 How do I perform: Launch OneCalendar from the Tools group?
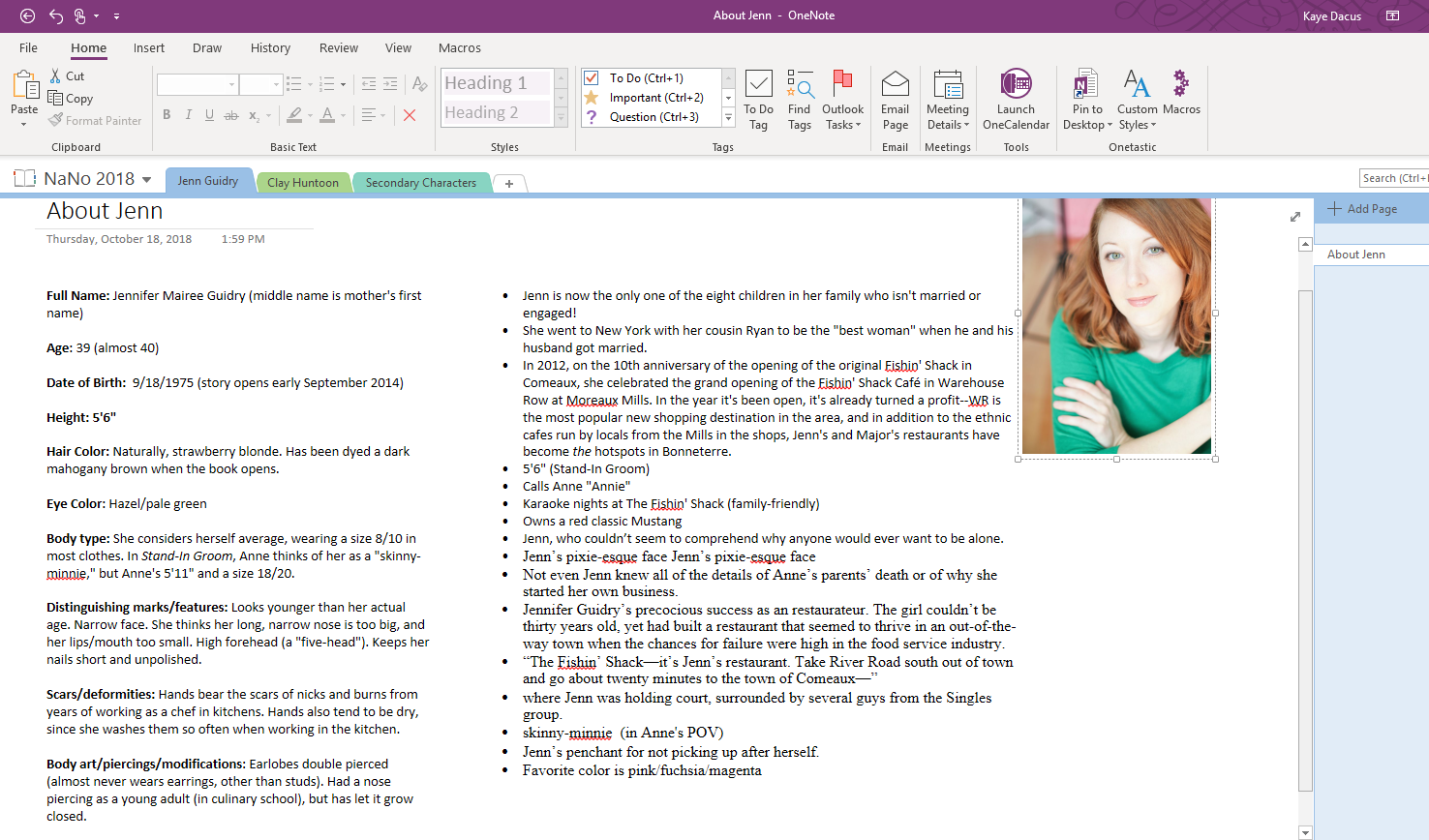coord(1016,85)
